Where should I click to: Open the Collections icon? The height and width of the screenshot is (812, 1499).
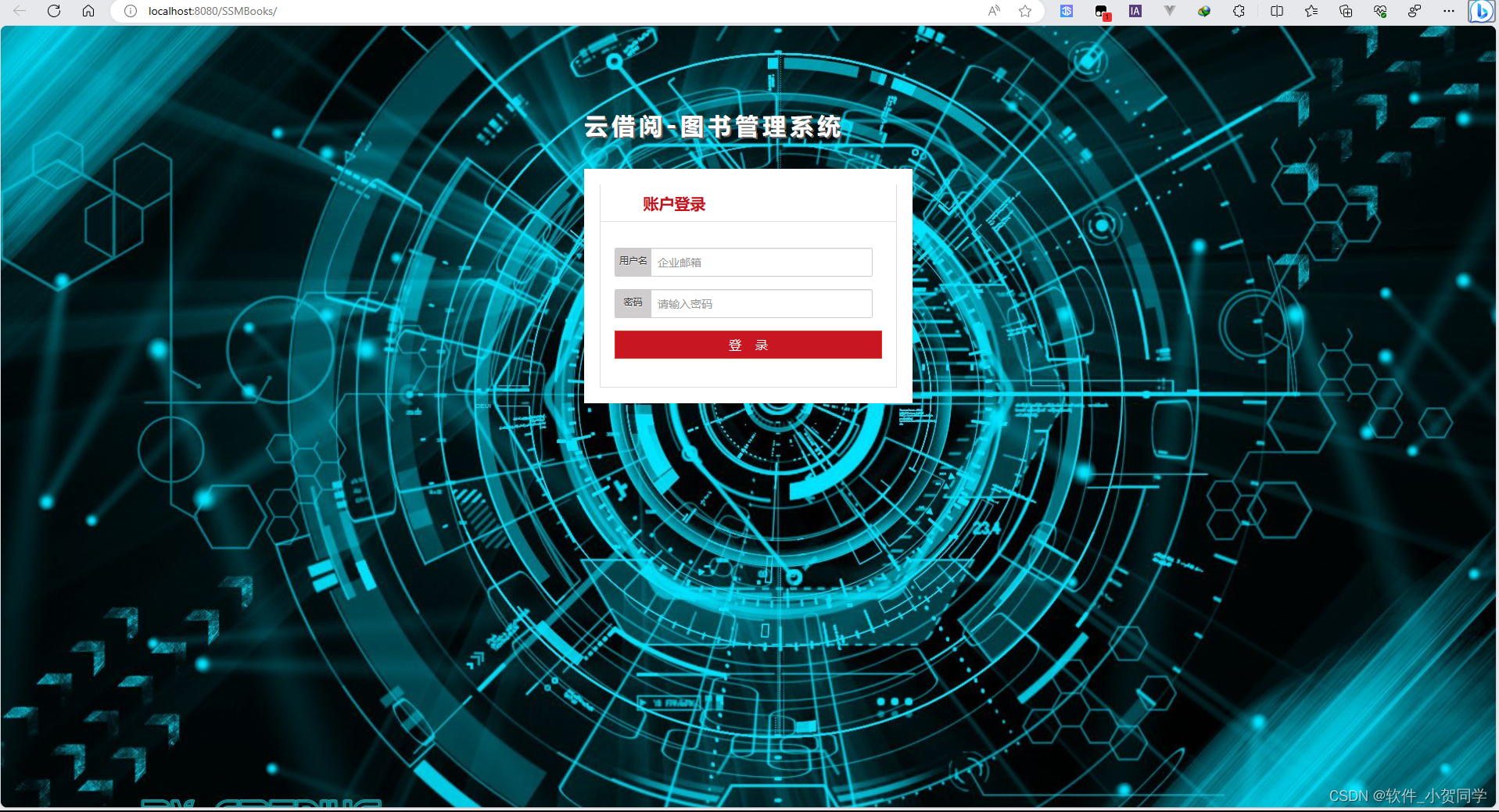pos(1346,11)
